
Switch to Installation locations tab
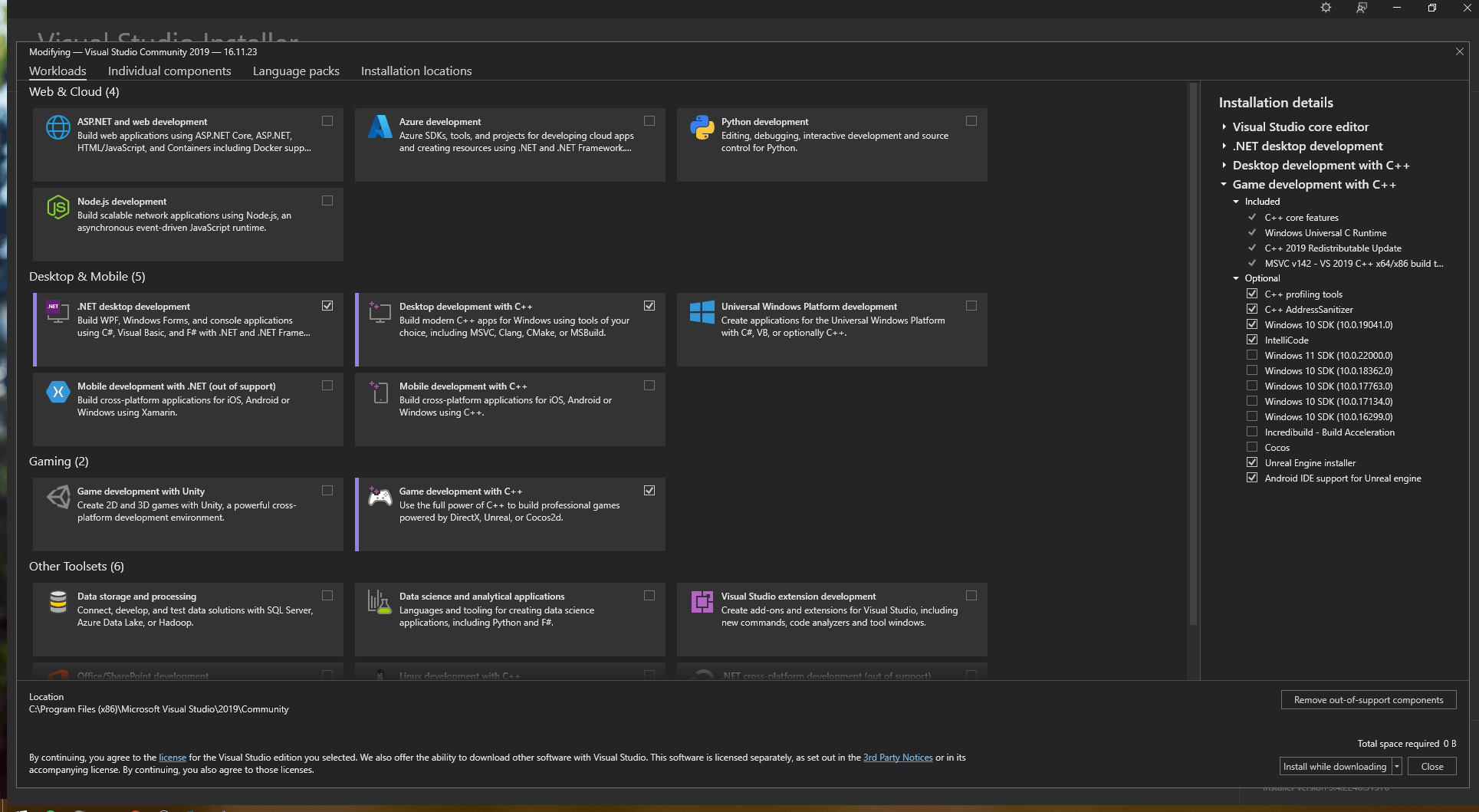[x=416, y=71]
